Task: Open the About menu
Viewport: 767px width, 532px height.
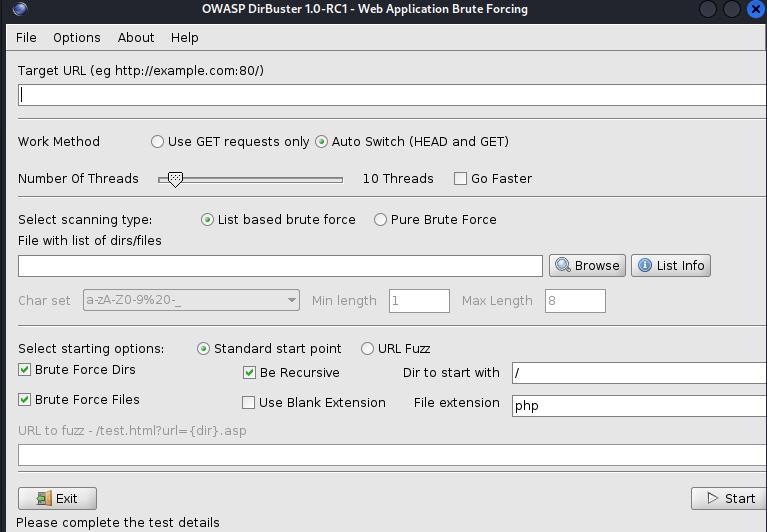Action: pos(135,38)
